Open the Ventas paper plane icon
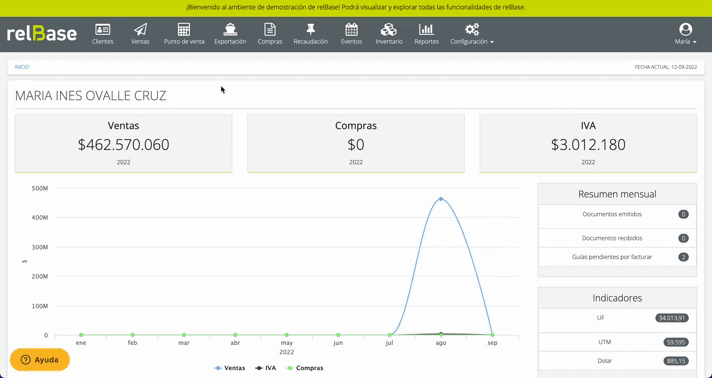The height and width of the screenshot is (378, 712). click(x=140, y=30)
